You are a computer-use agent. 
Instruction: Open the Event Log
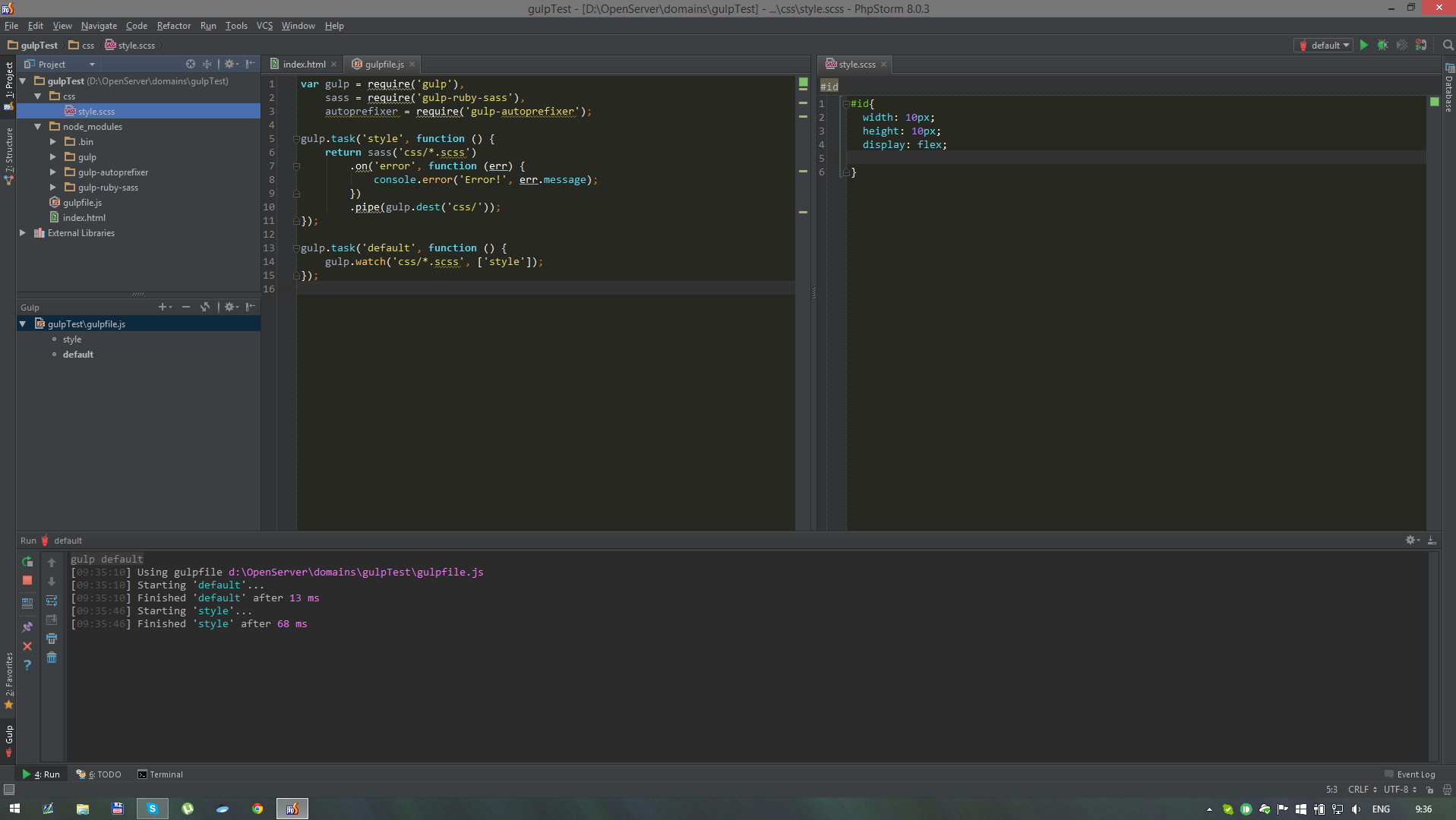1410,774
